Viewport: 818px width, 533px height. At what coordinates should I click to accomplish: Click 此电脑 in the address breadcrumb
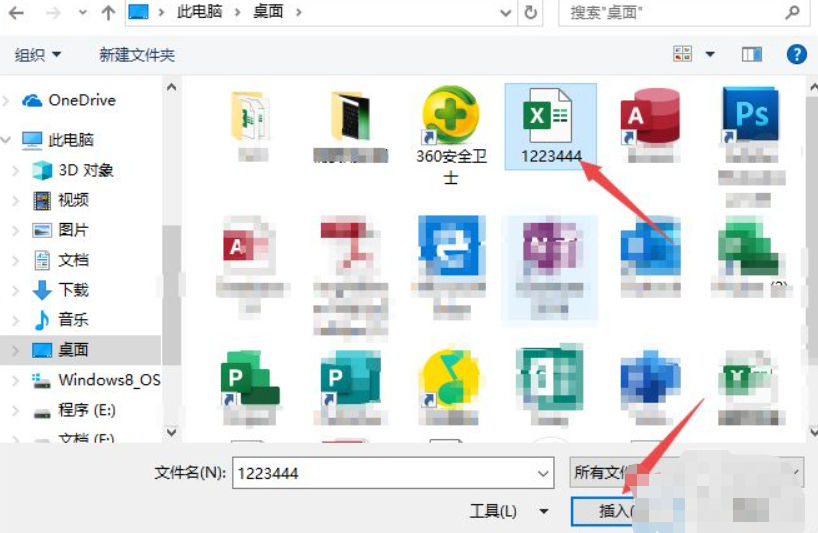(199, 11)
